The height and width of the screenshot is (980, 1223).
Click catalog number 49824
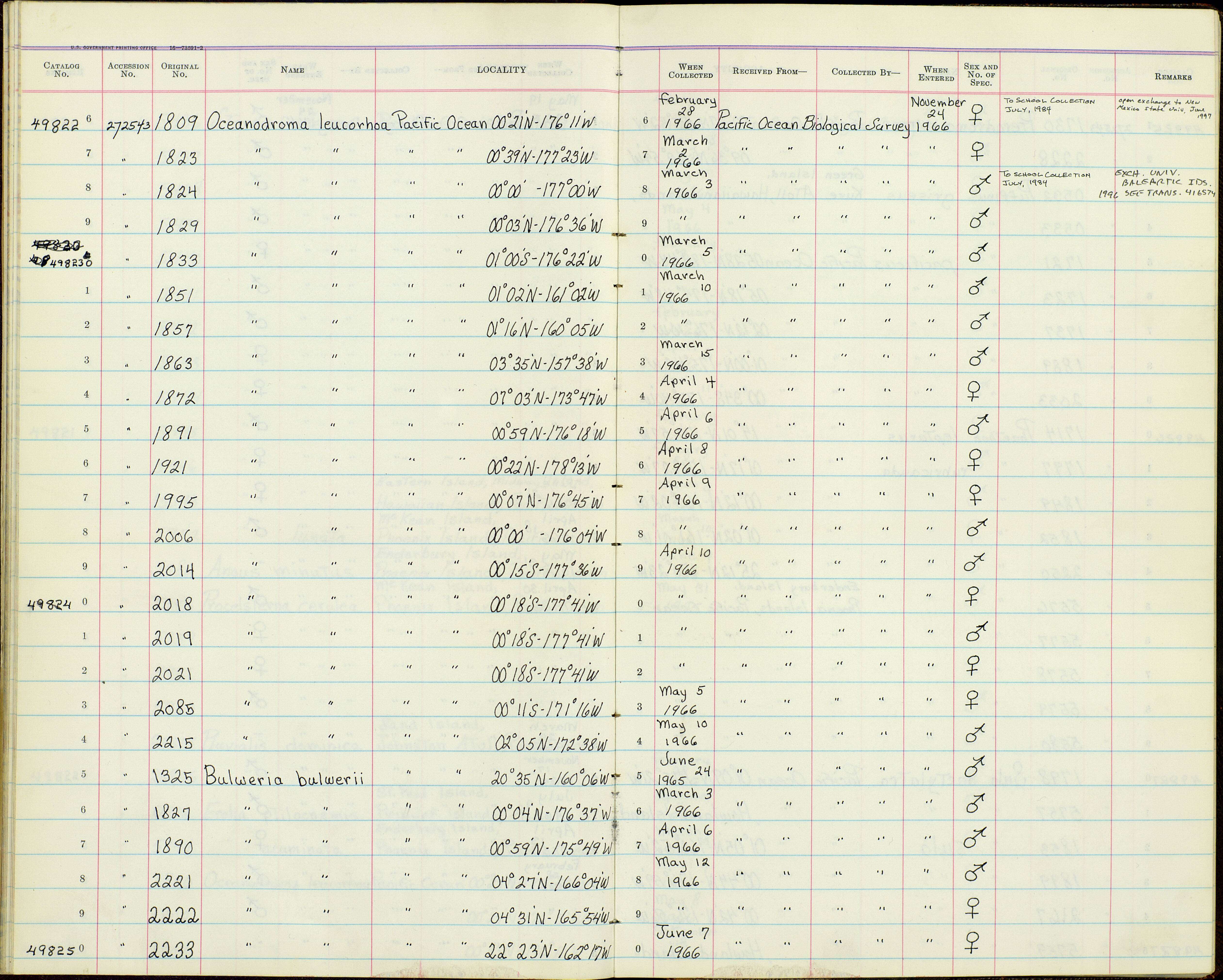coord(50,604)
